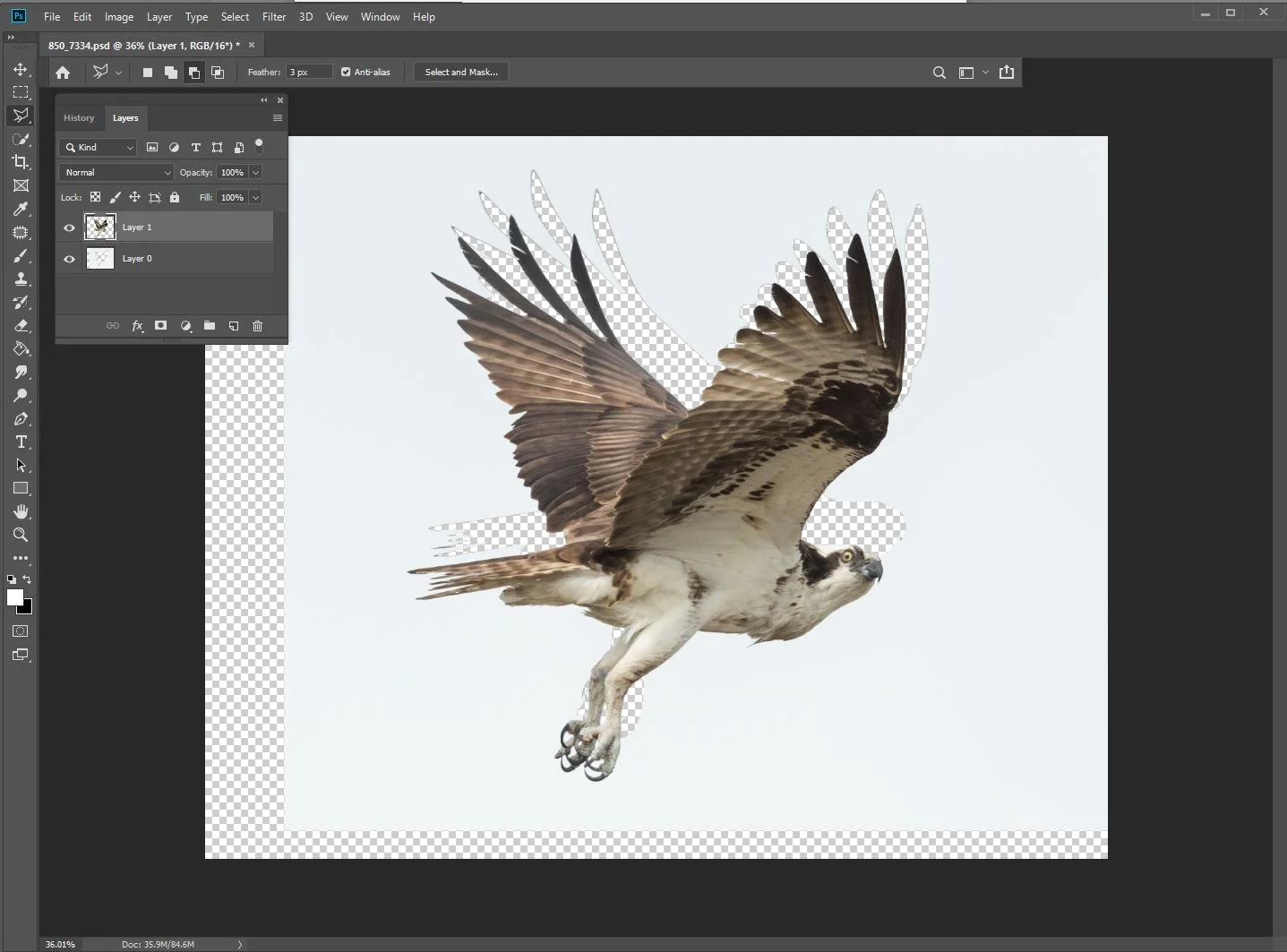Expand the Opacity dropdown arrow

click(255, 172)
